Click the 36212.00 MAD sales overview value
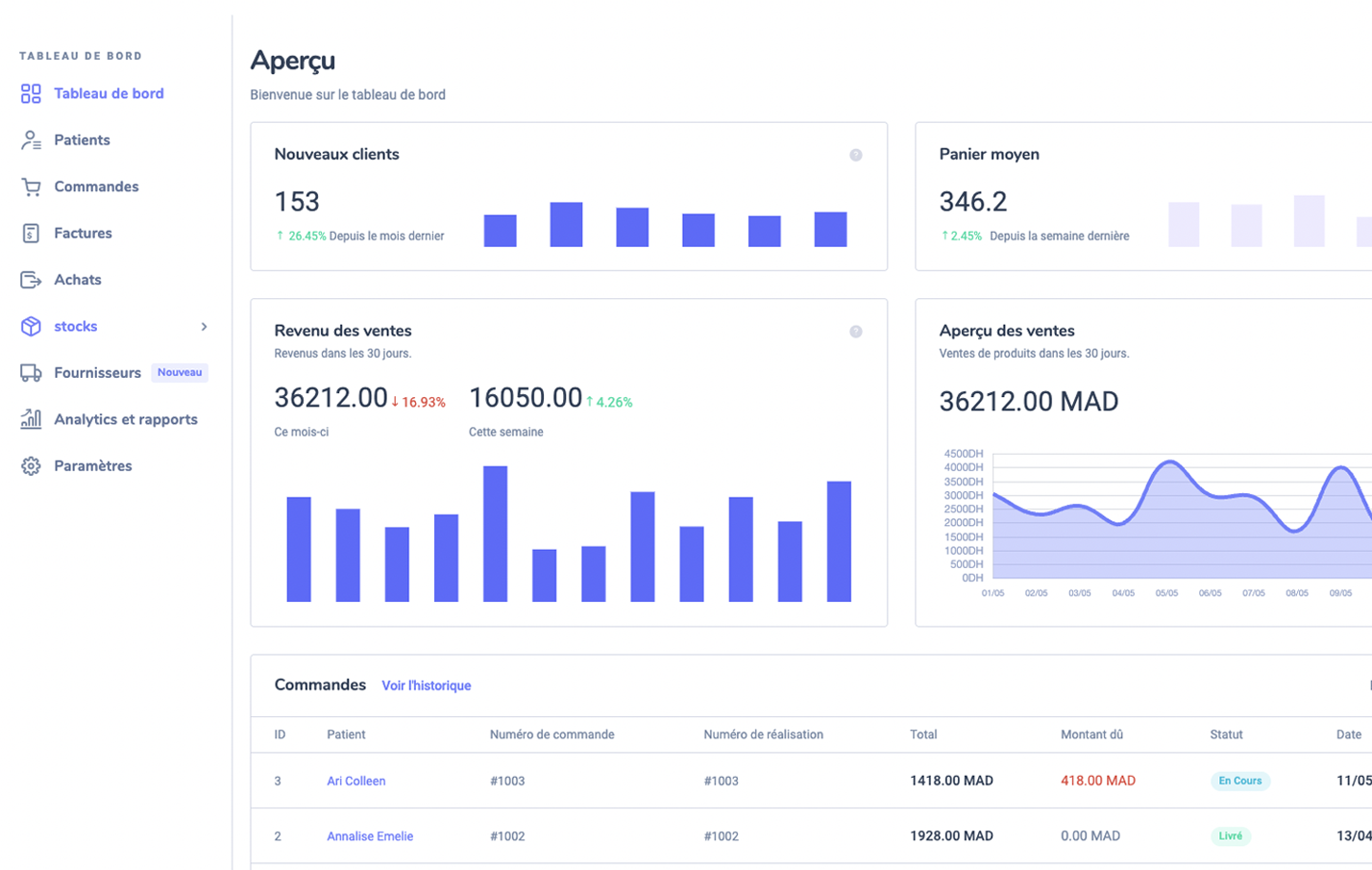This screenshot has height=870, width=1372. (x=1029, y=402)
